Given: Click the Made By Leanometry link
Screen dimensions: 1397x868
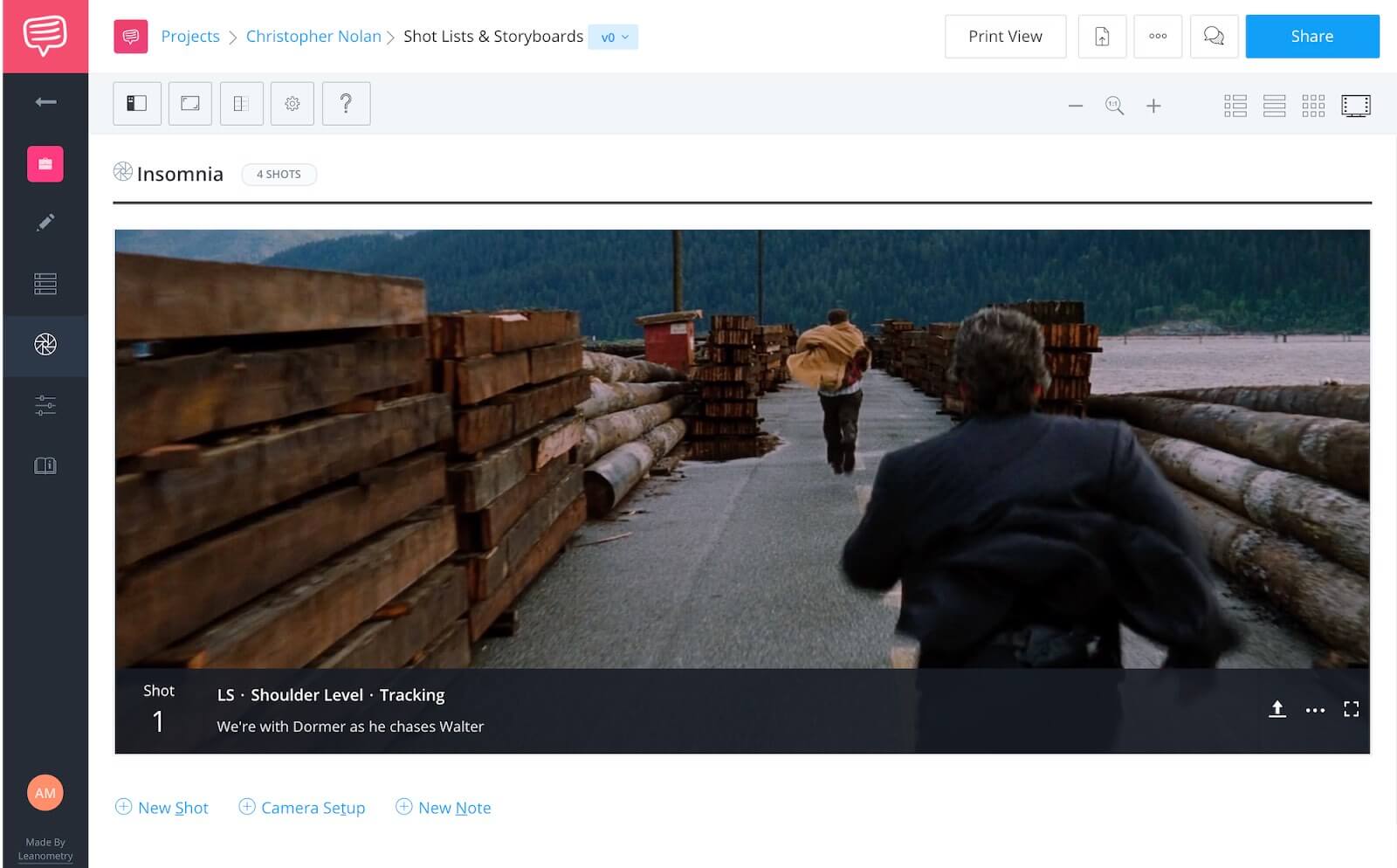Looking at the screenshot, I should (x=45, y=849).
